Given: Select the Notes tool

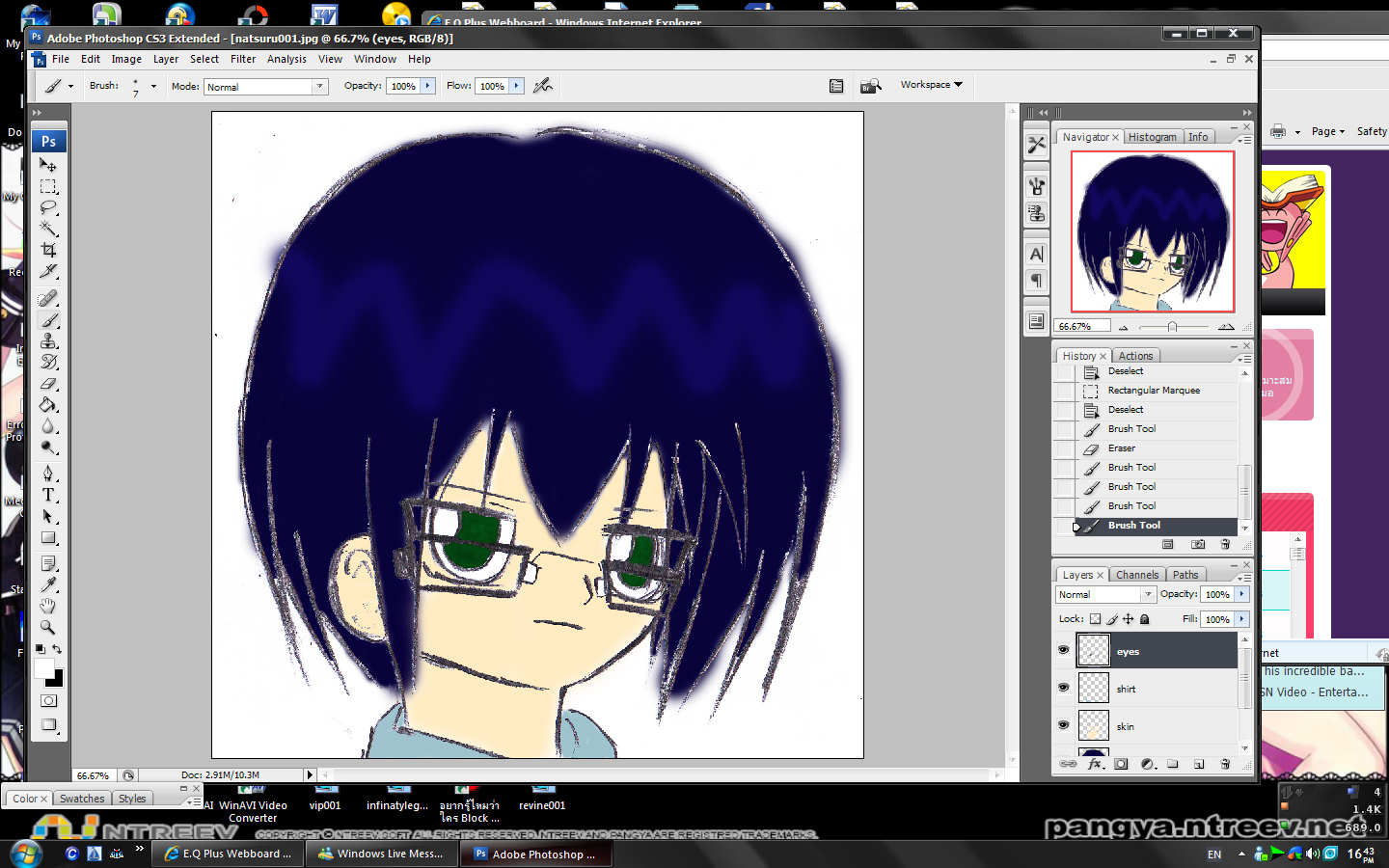Looking at the screenshot, I should 48,563.
